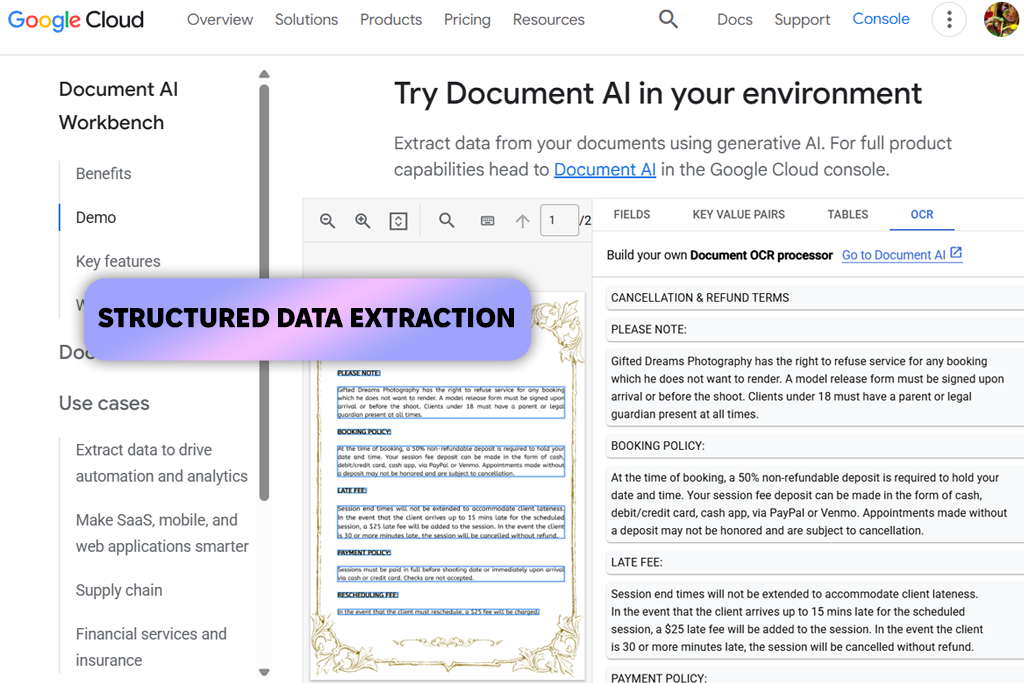
Task: Select the OCR tab
Action: [x=921, y=214]
